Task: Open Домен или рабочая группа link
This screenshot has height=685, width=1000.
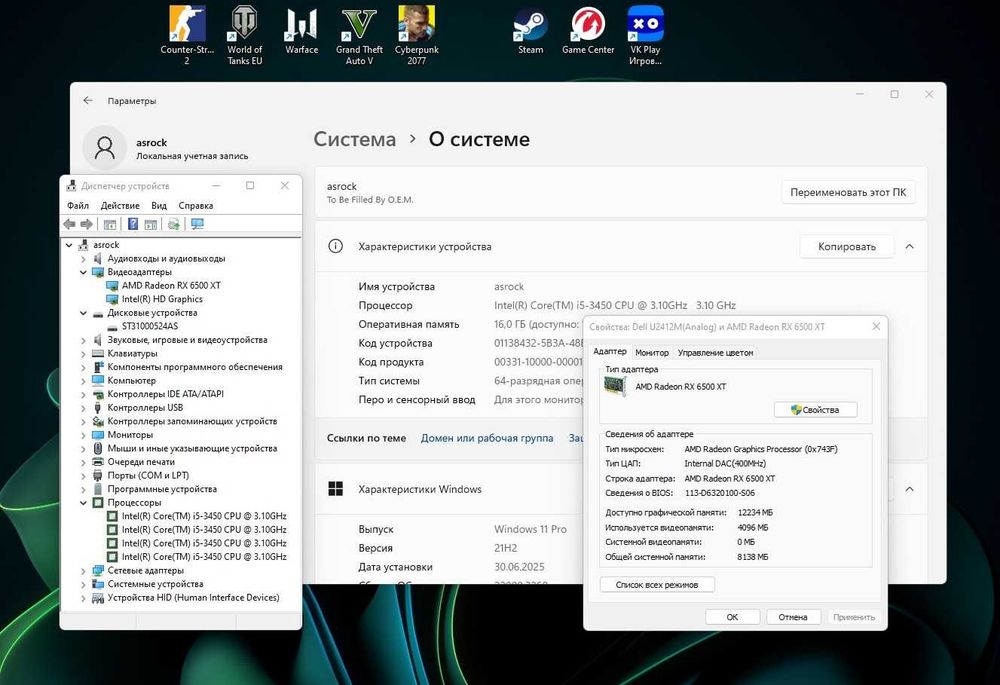Action: pos(487,438)
